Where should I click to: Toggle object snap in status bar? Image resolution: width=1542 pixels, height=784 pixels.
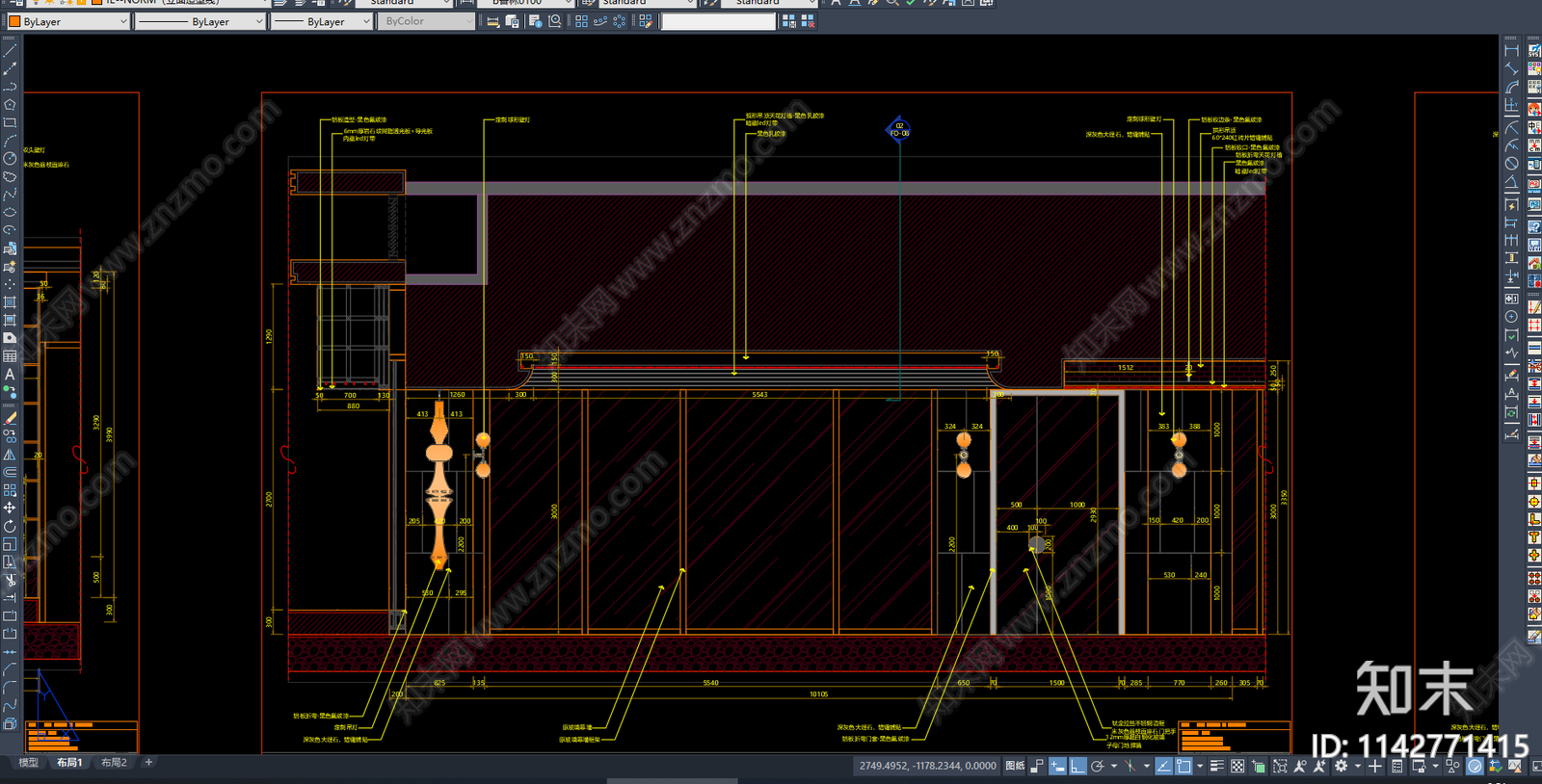click(x=1183, y=766)
